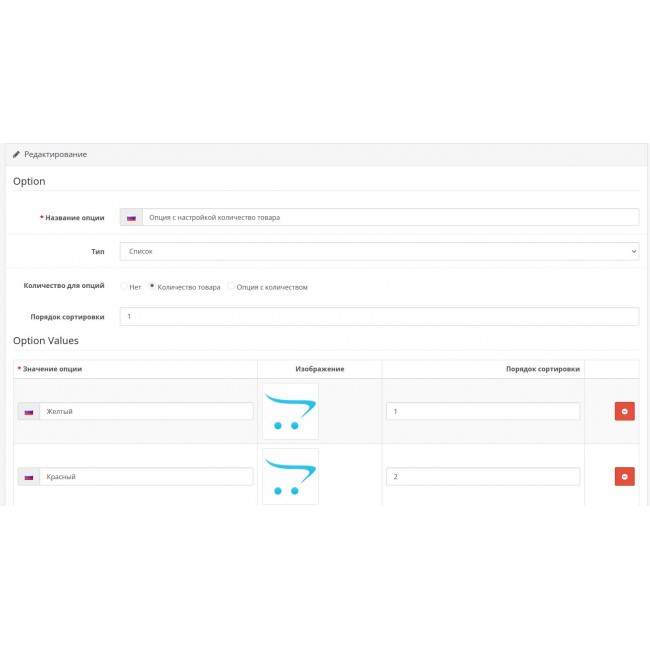Click the flag icon beside Желтый value

click(x=28, y=411)
